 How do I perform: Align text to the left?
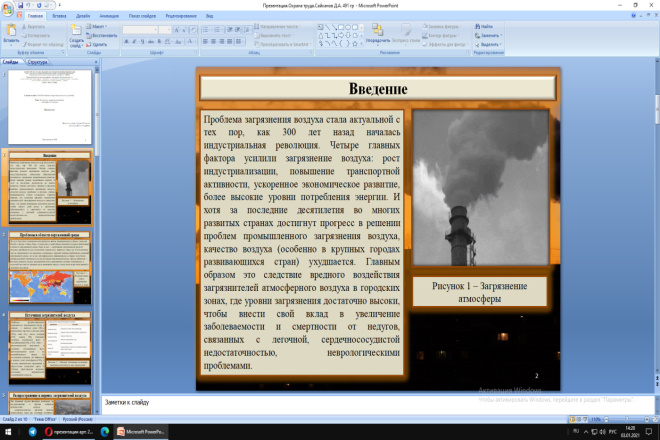205,41
